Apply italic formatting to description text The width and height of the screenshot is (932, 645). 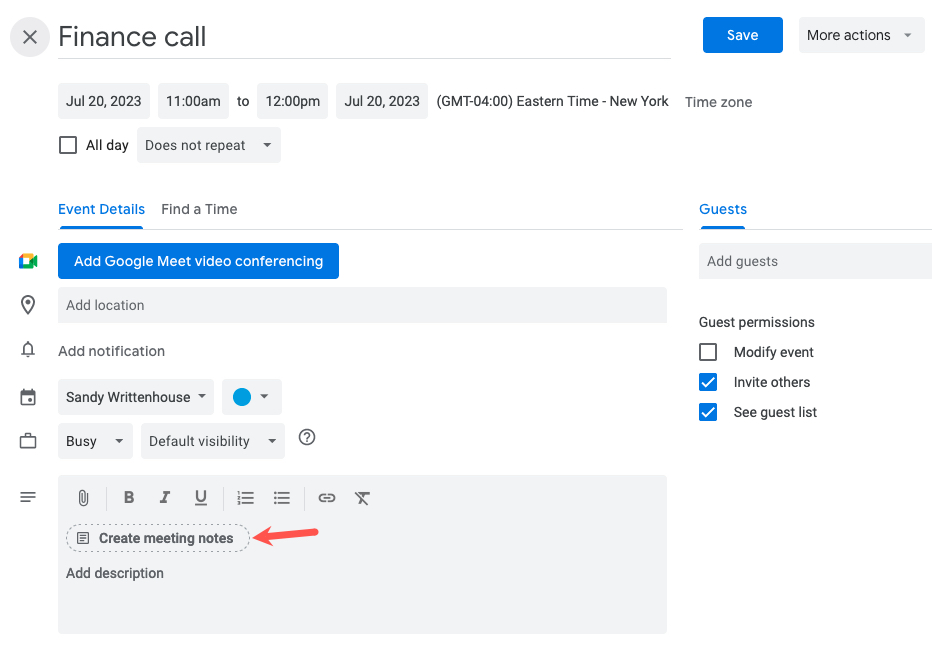[x=164, y=497]
